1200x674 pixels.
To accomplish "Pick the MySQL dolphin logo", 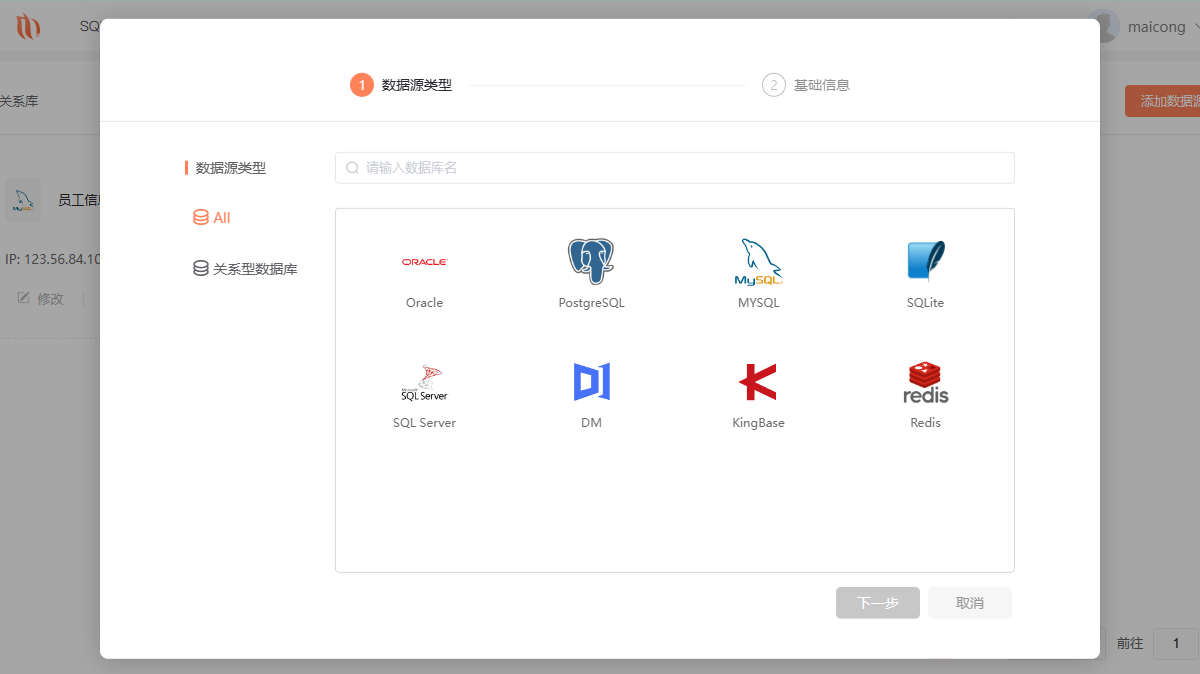I will pos(758,262).
